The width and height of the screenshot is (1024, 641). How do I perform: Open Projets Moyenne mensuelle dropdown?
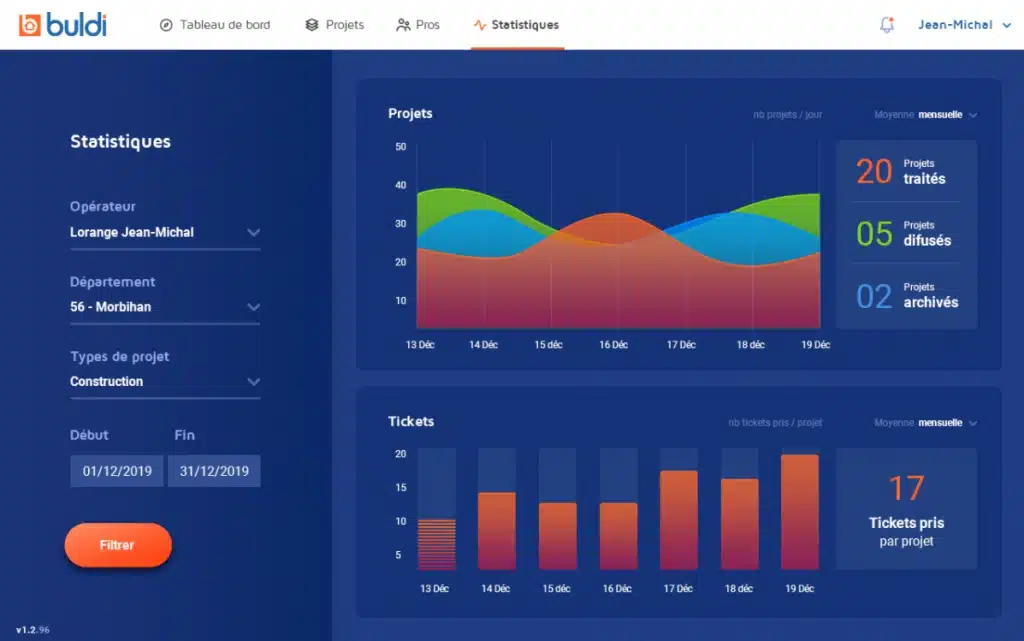pos(925,115)
